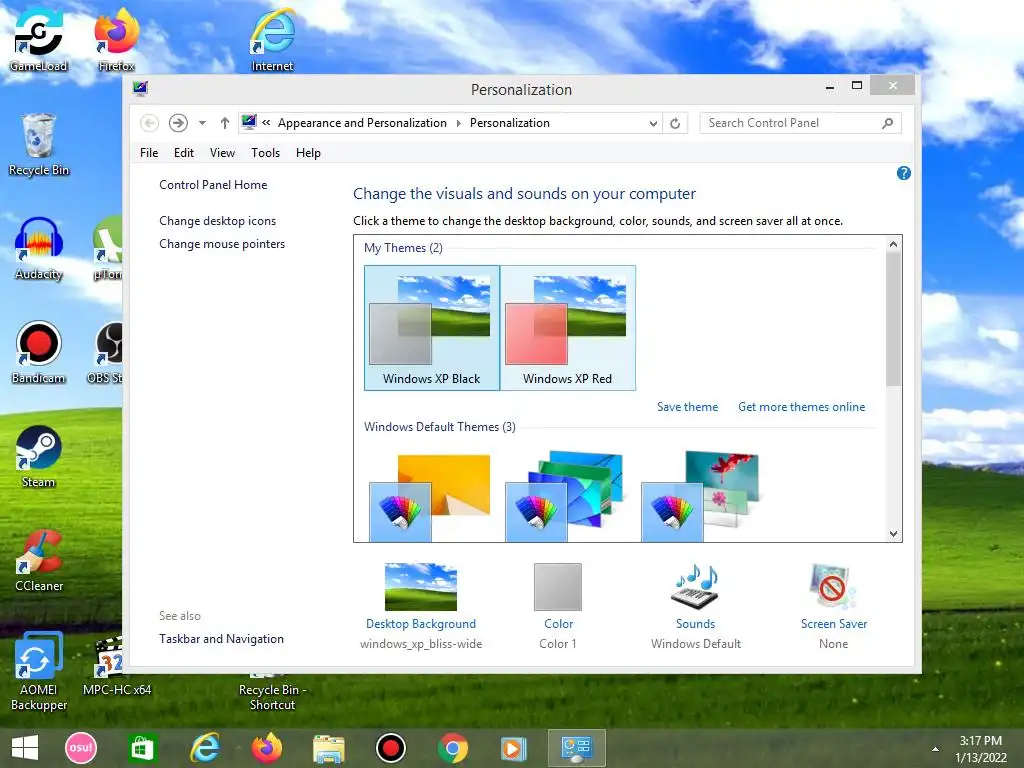Go to Control Panel Home
Image resolution: width=1024 pixels, height=768 pixels.
213,185
